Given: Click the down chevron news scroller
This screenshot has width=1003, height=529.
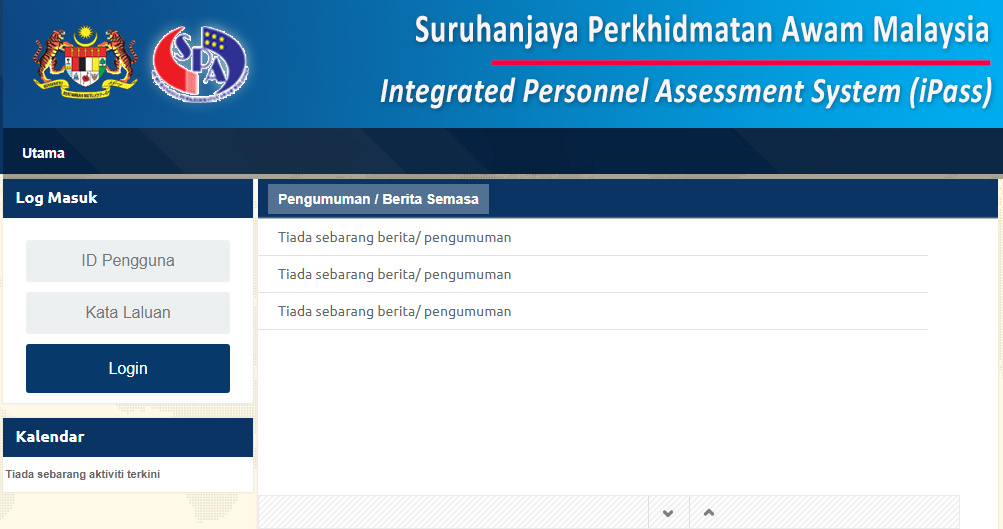Looking at the screenshot, I should pos(668,512).
